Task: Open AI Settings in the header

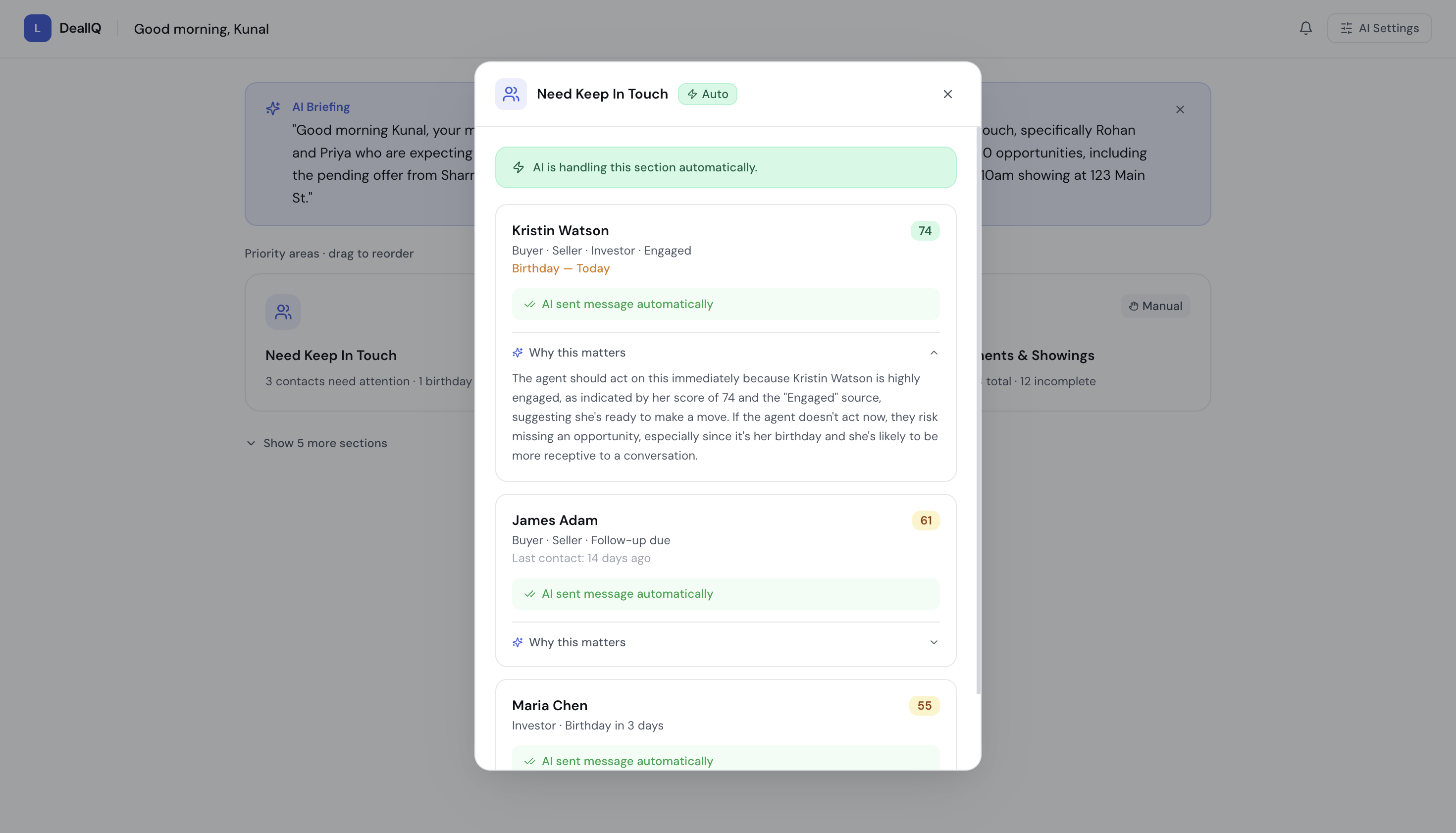Action: pyautogui.click(x=1379, y=28)
